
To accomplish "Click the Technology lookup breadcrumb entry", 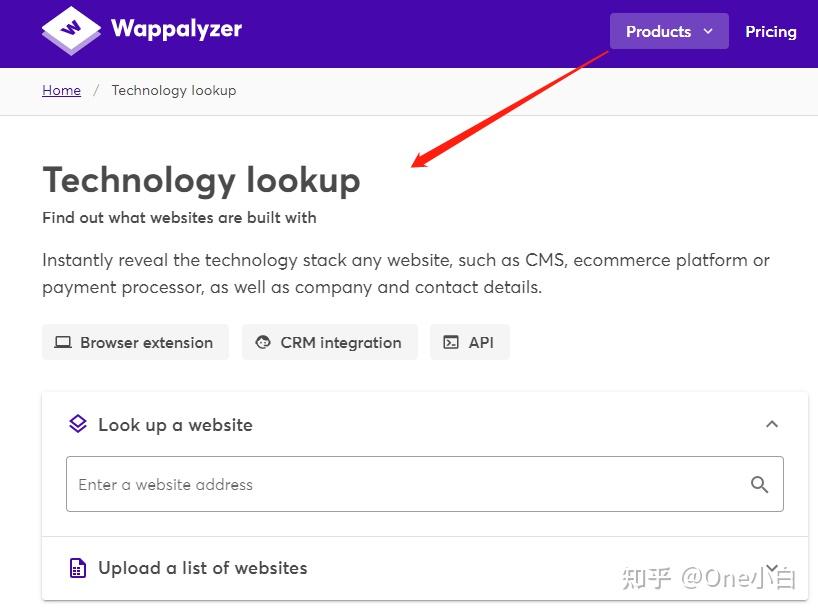I will pyautogui.click(x=173, y=90).
